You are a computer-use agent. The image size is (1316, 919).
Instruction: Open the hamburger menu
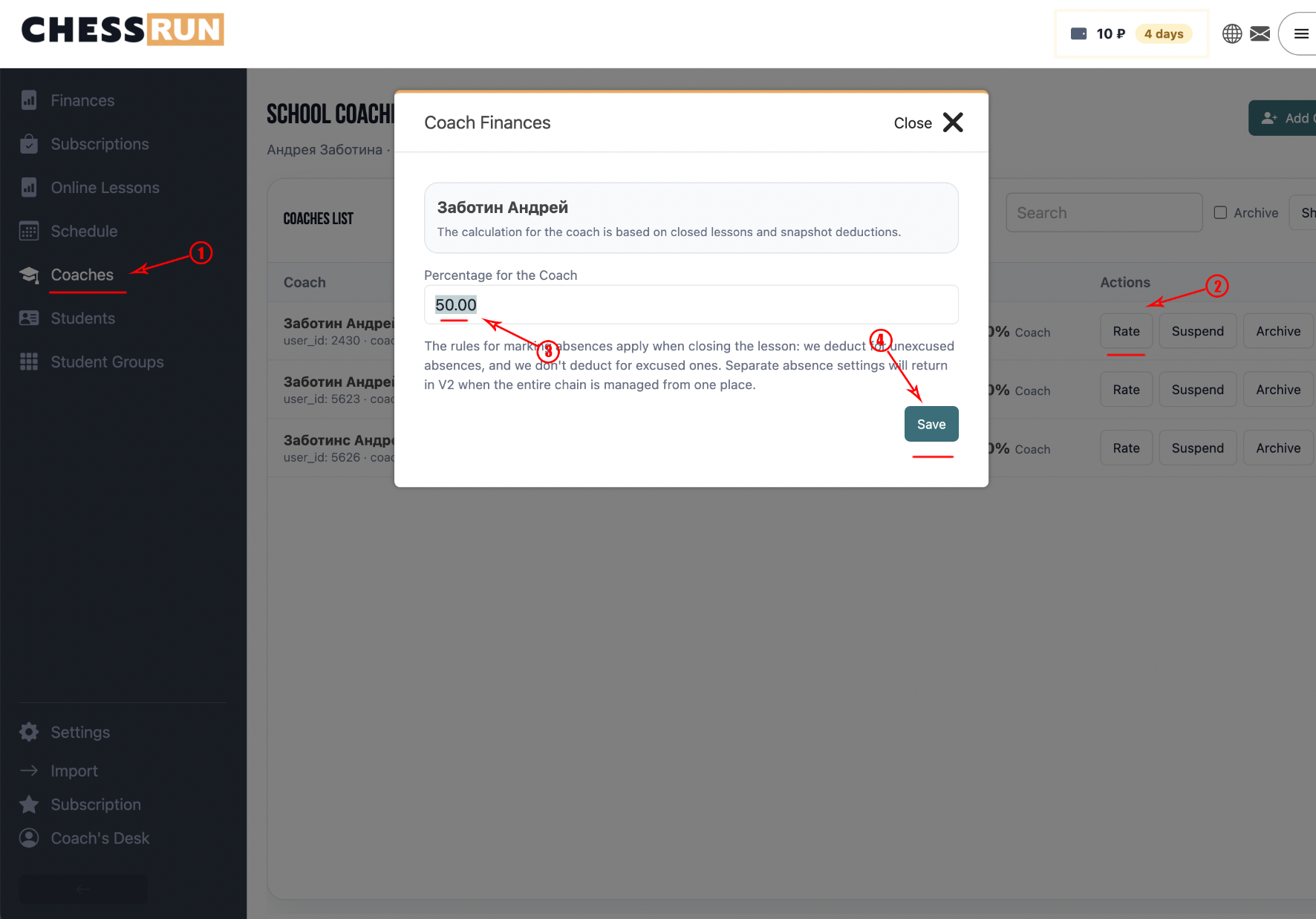coord(1300,33)
